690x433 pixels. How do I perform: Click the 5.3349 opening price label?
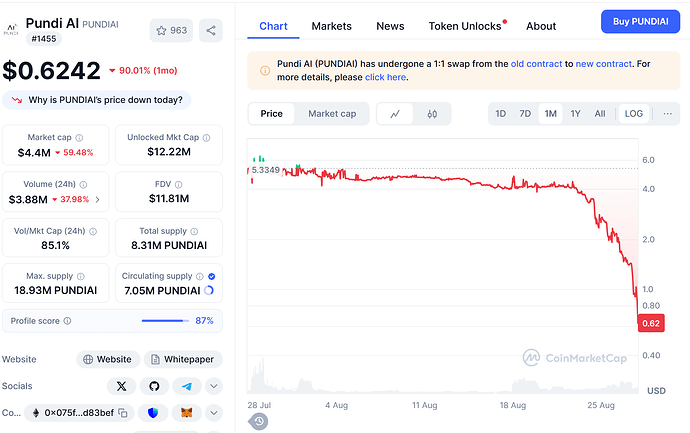(265, 170)
